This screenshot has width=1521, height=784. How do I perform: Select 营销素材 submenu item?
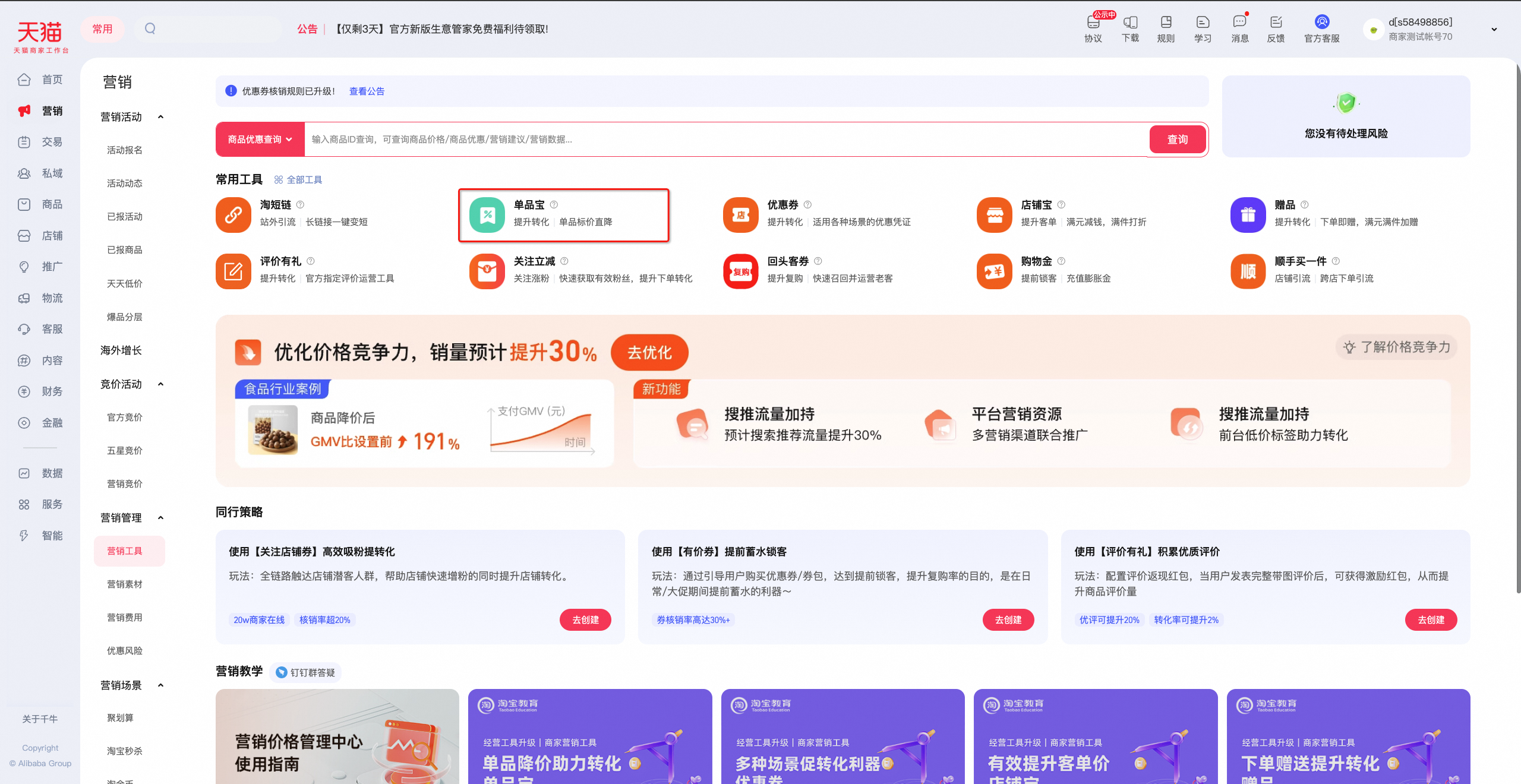tap(125, 584)
